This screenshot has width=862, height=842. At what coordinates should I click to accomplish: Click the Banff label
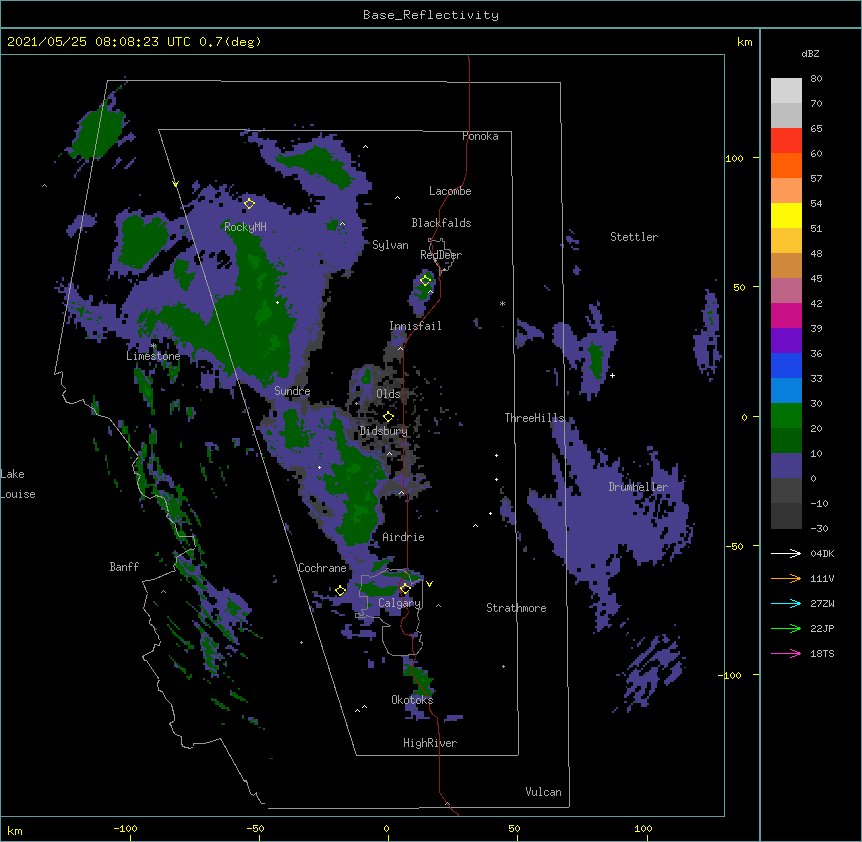point(124,567)
